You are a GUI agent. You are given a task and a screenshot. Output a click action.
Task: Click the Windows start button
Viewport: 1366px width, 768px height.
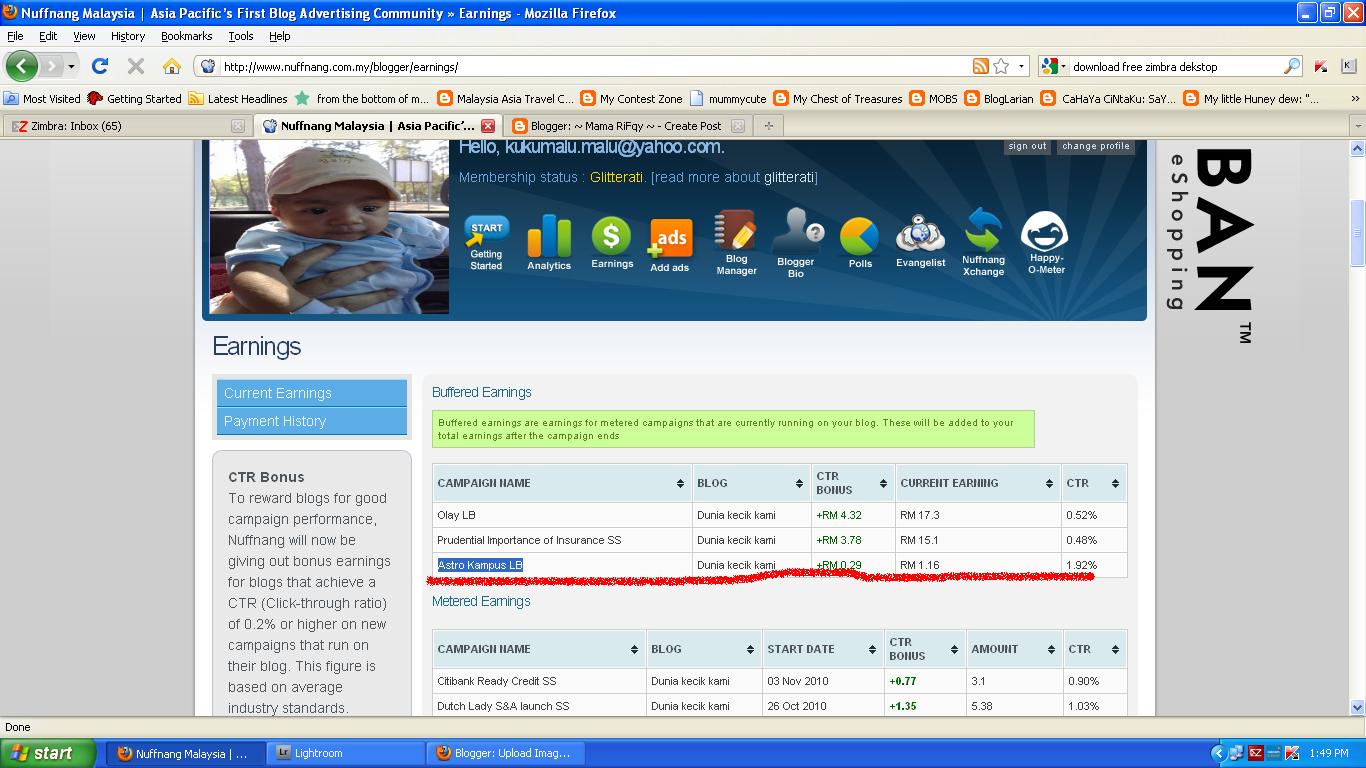pos(48,753)
